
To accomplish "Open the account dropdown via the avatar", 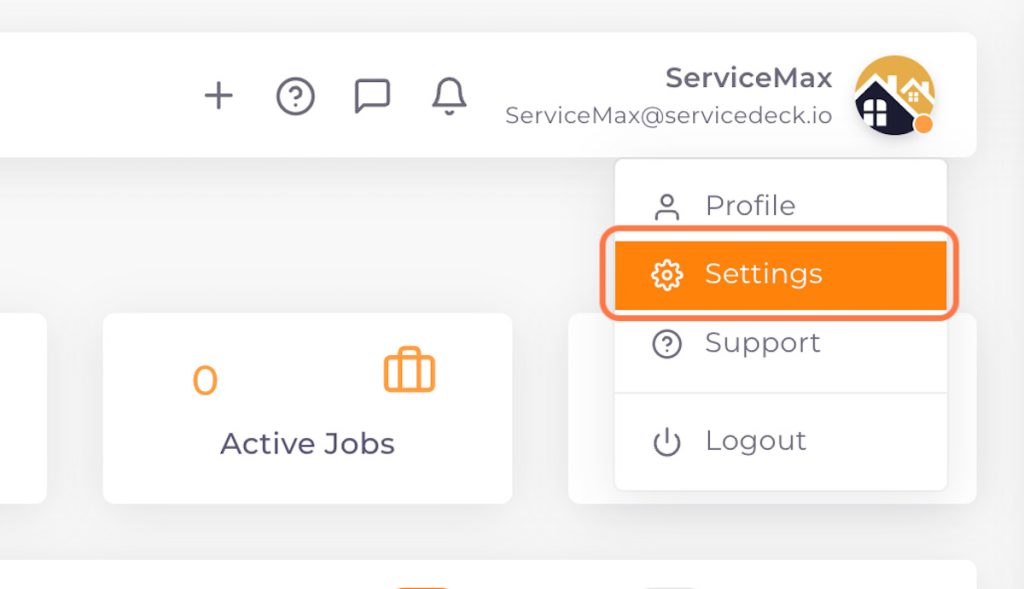I will 895,97.
